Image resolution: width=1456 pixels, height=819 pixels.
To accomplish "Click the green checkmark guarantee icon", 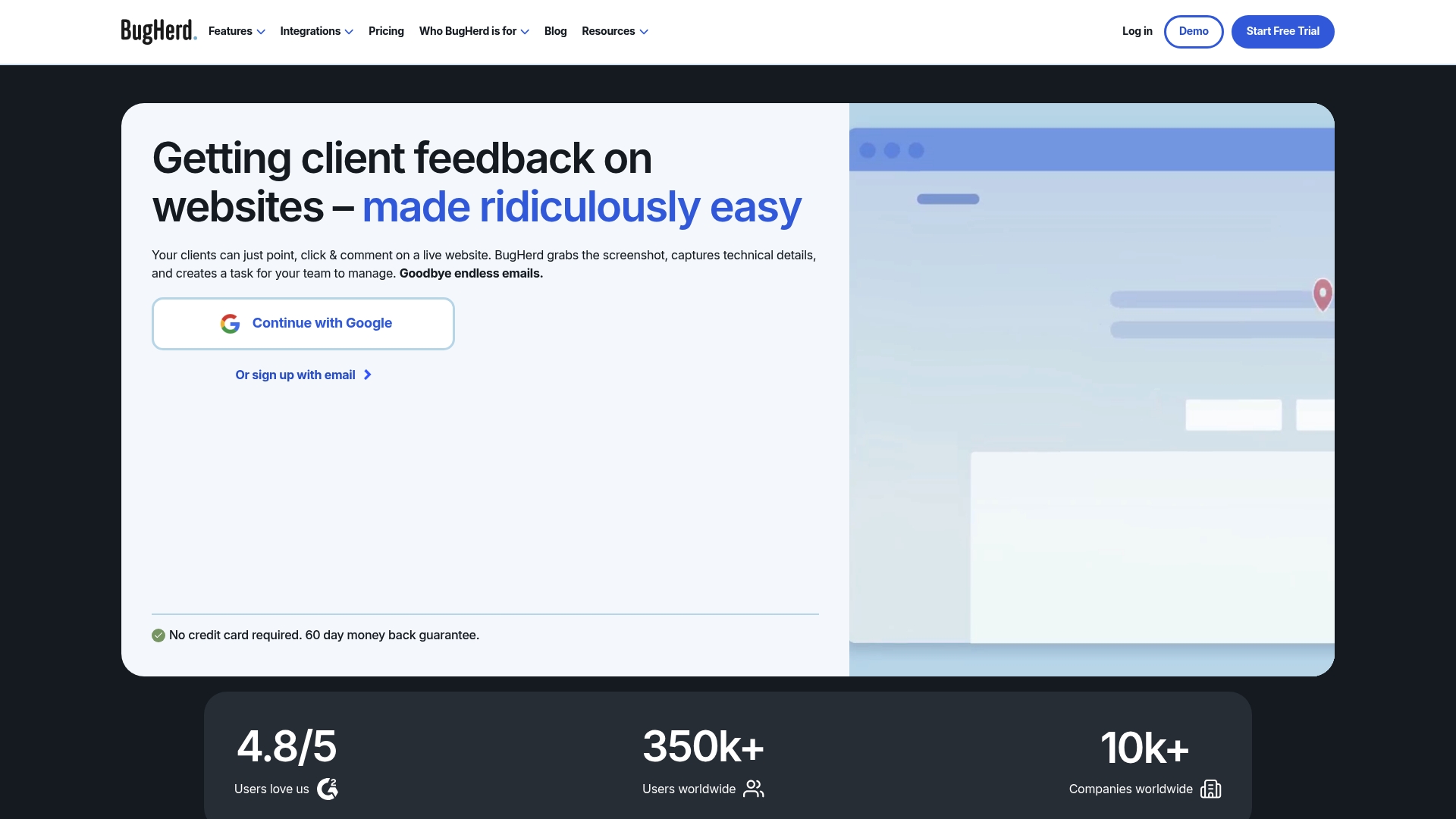I will coord(158,635).
